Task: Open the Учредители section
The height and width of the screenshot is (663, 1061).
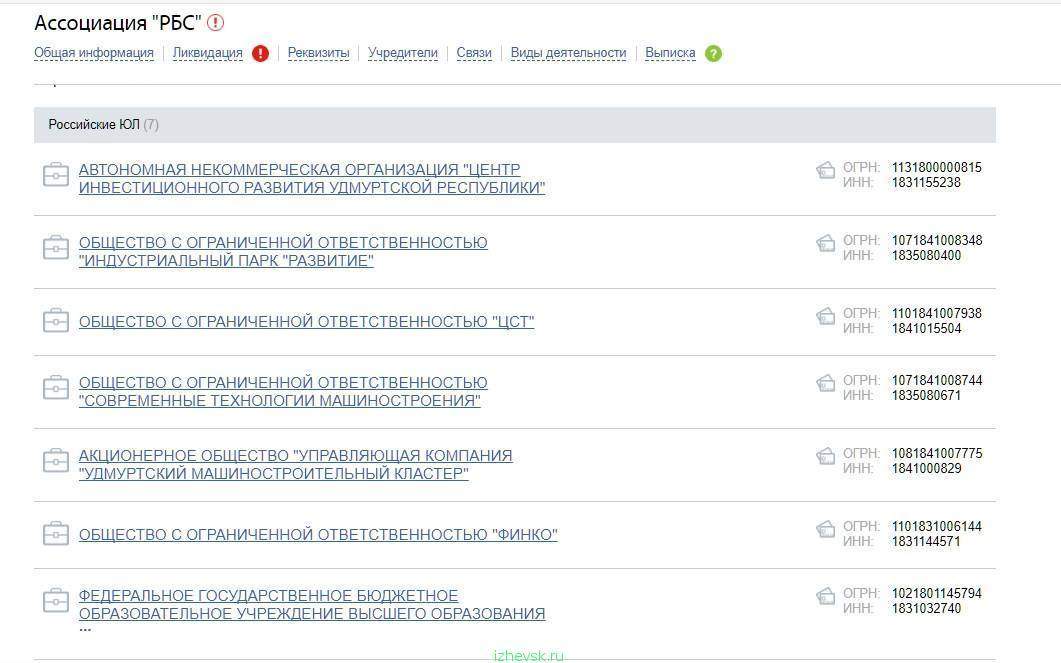Action: click(403, 53)
